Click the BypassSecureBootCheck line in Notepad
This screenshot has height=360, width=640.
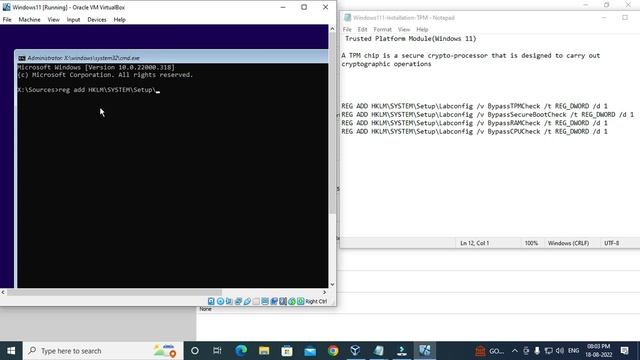coord(487,115)
